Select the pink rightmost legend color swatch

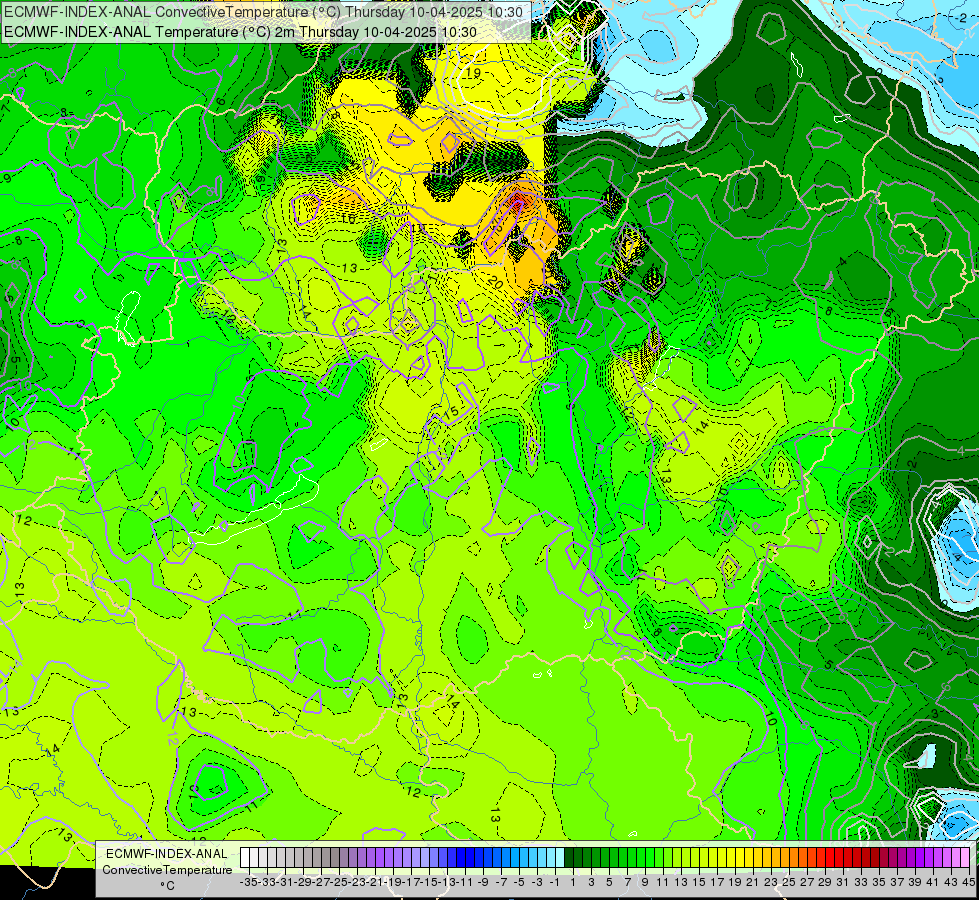pyautogui.click(x=964, y=858)
